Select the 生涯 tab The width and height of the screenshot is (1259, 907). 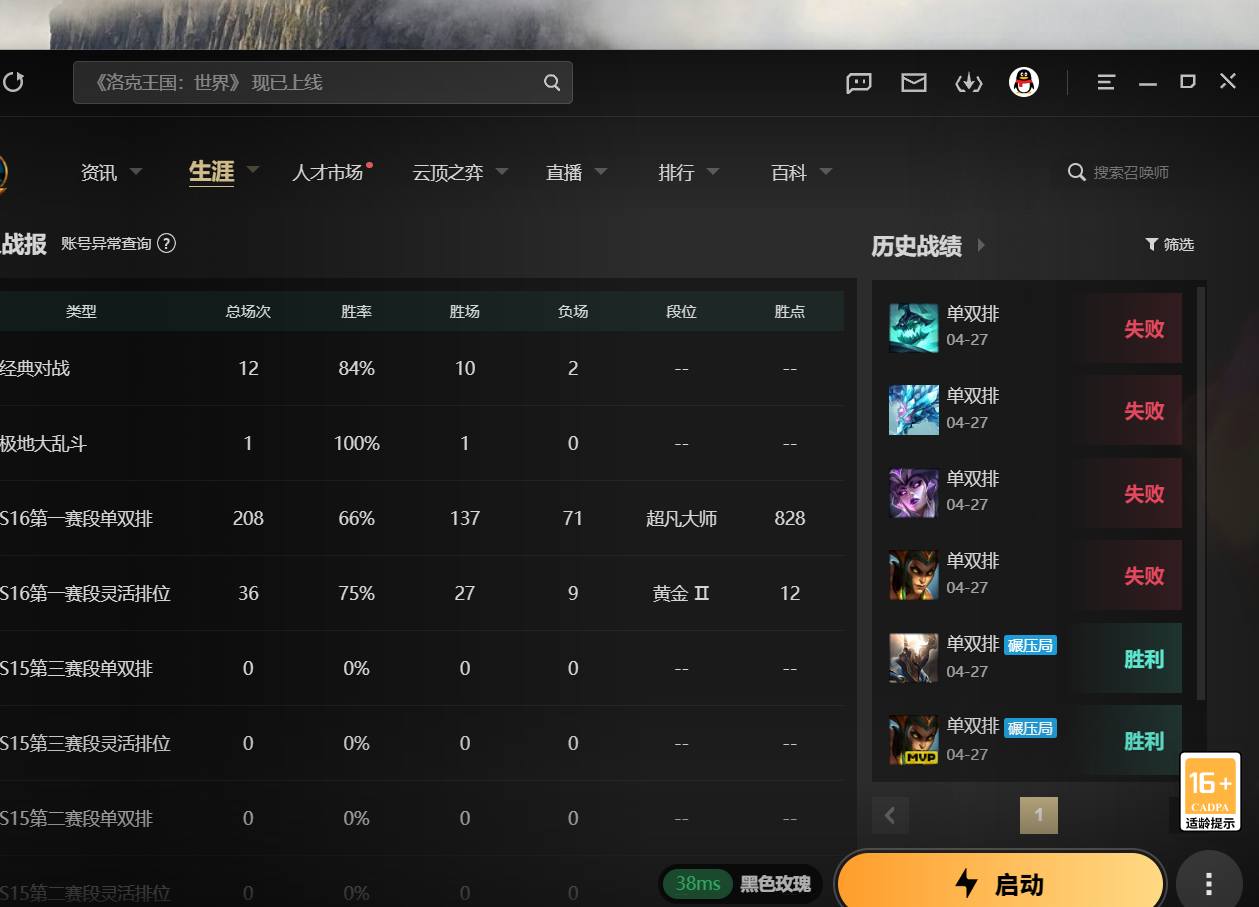click(212, 171)
